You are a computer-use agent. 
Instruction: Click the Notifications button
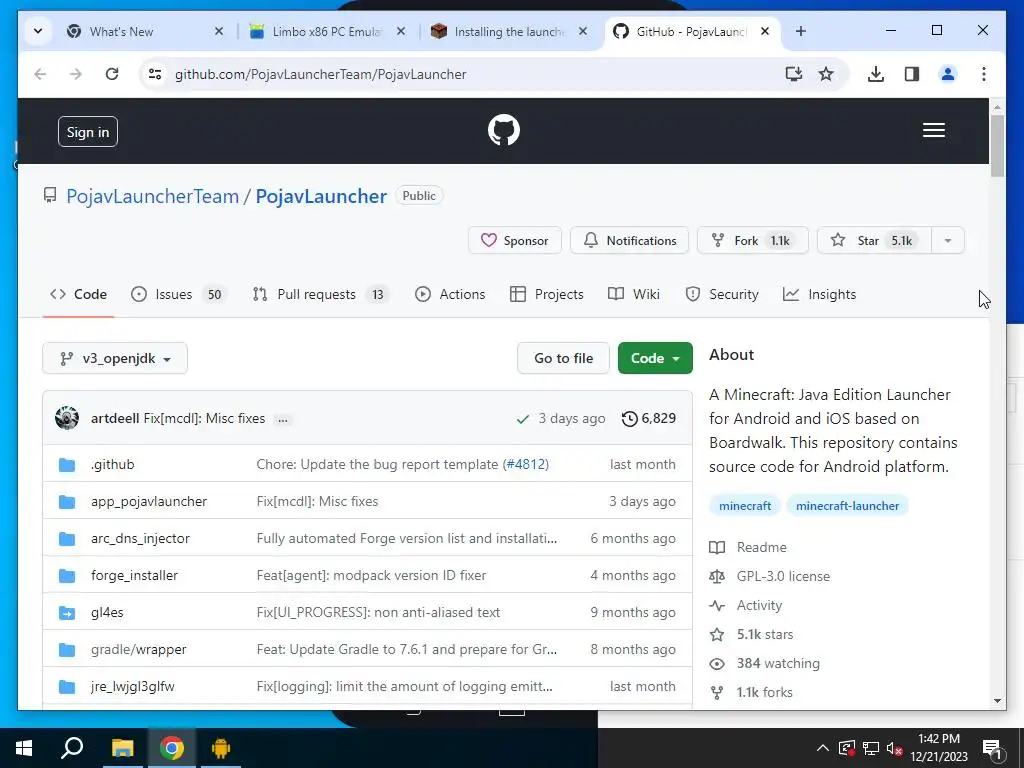(x=630, y=240)
